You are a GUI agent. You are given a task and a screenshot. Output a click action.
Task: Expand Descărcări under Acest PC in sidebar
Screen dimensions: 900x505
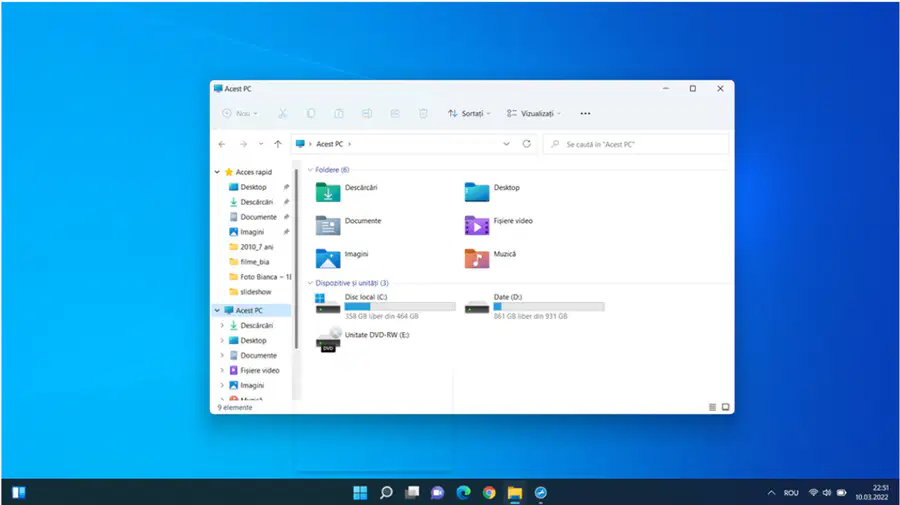[x=222, y=325]
